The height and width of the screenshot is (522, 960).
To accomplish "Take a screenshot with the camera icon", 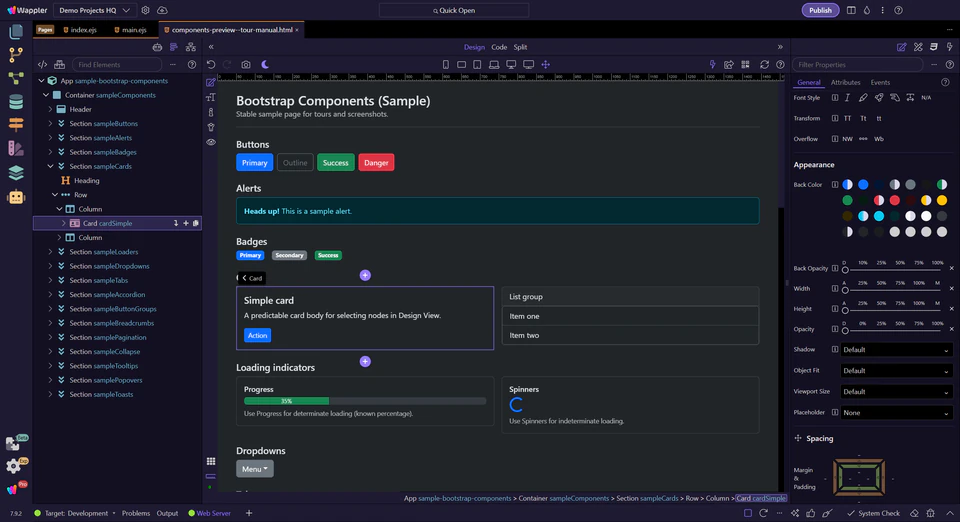I will (x=246, y=64).
